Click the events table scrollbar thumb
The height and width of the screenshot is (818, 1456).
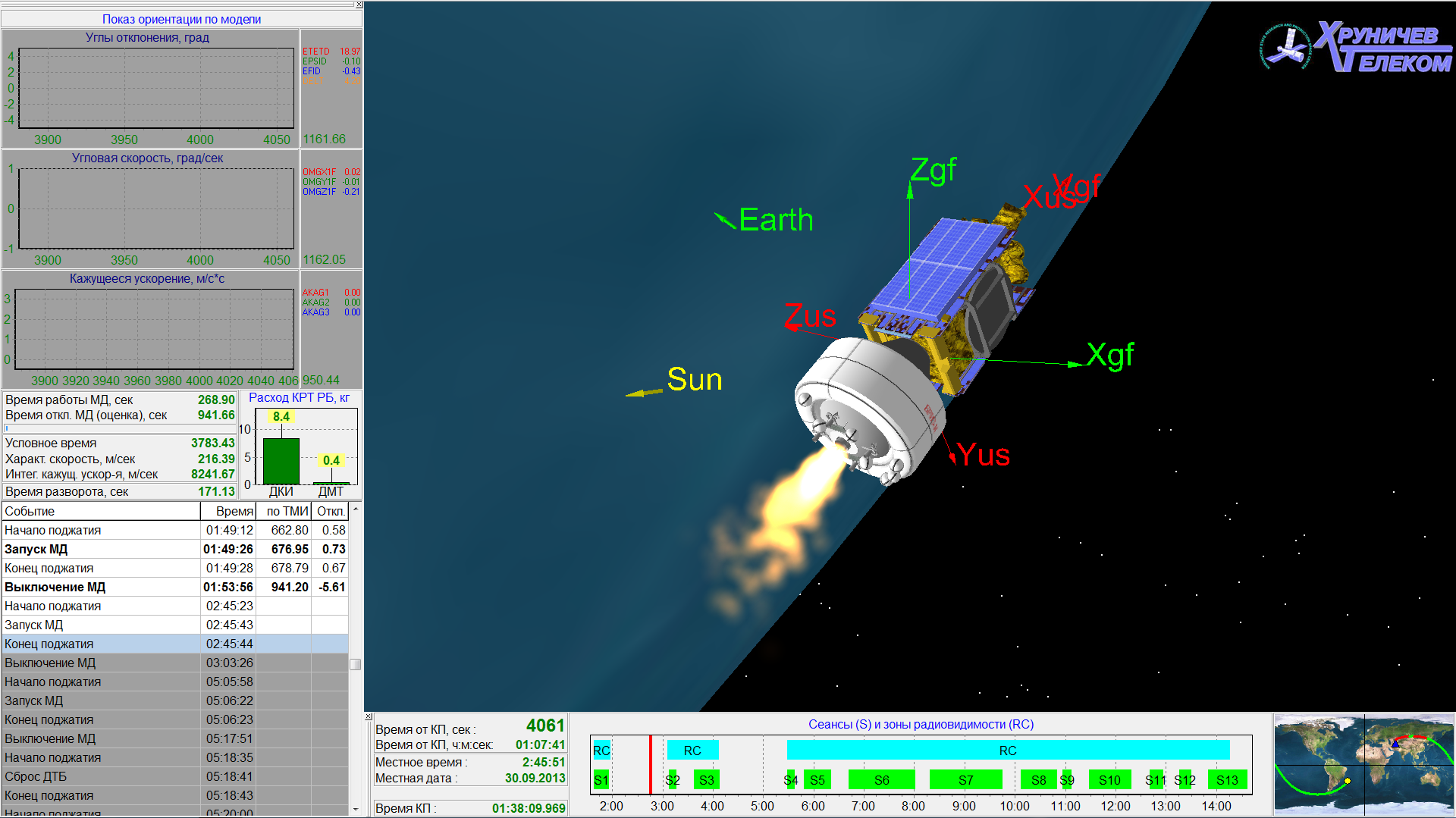coord(355,665)
